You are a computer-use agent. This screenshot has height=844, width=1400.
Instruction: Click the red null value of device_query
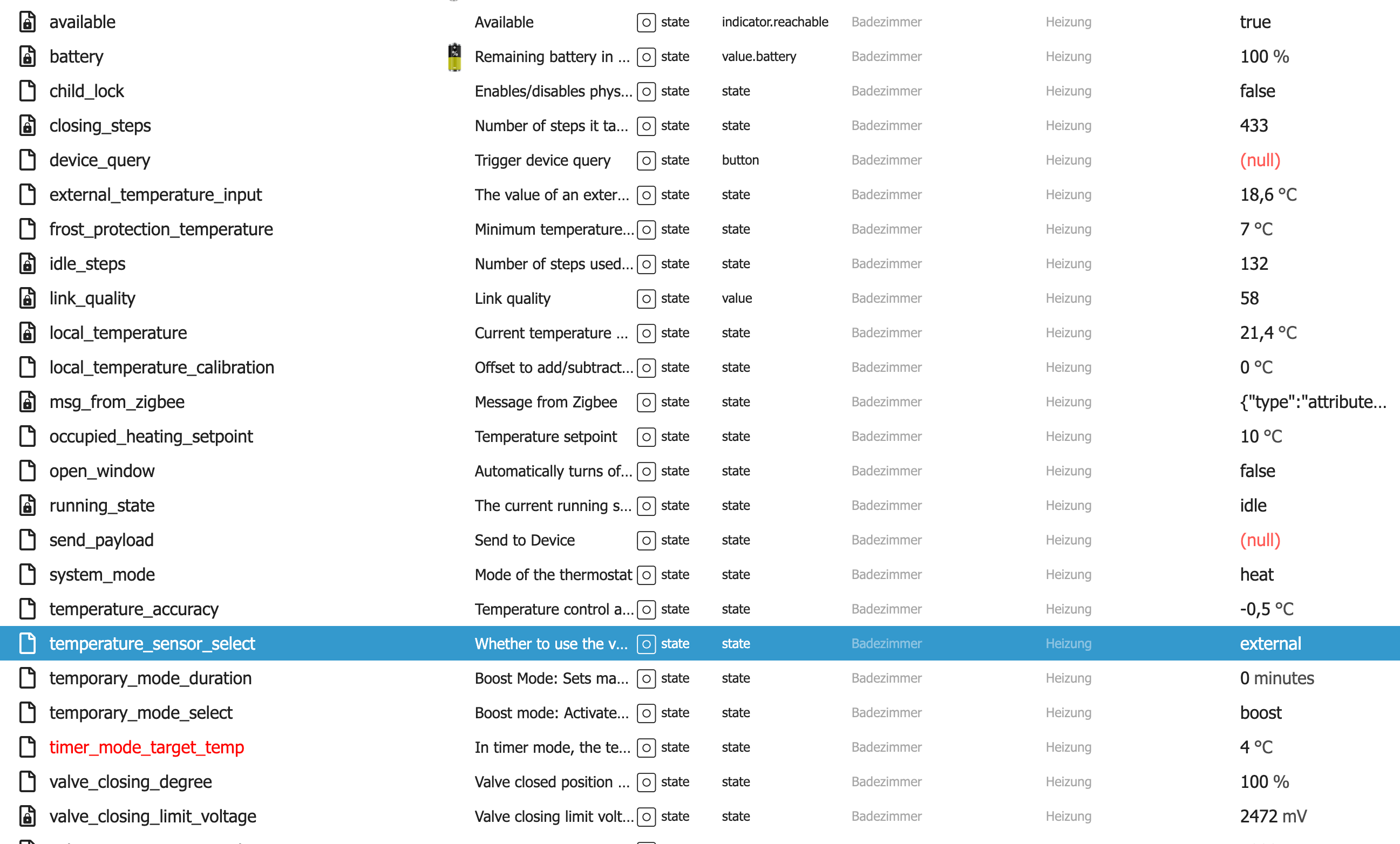(1260, 160)
